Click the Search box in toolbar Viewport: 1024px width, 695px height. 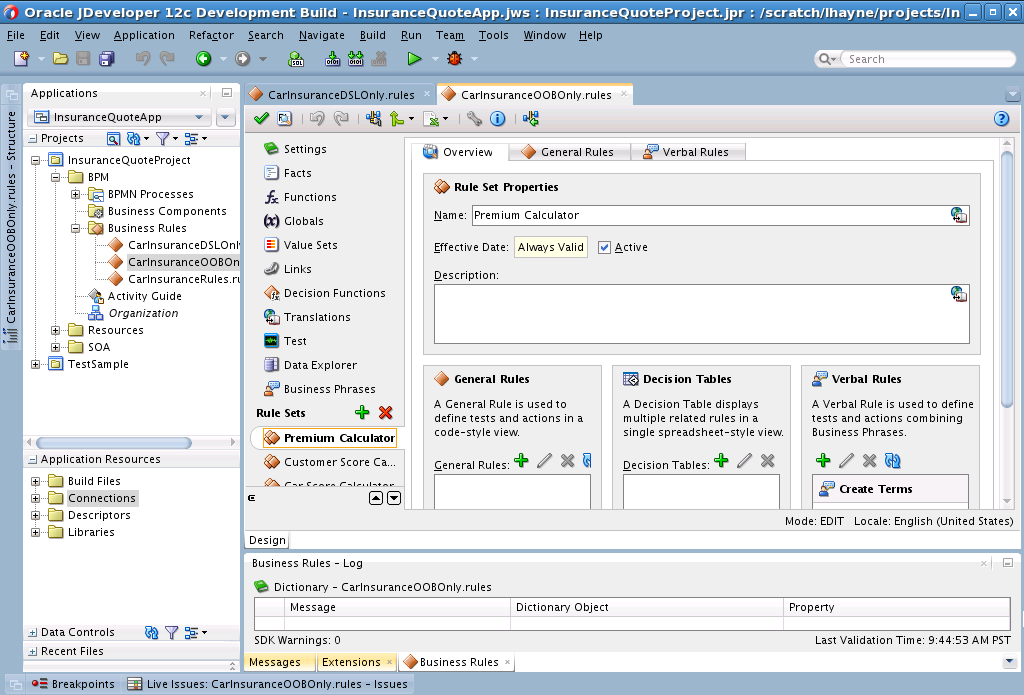pos(927,59)
